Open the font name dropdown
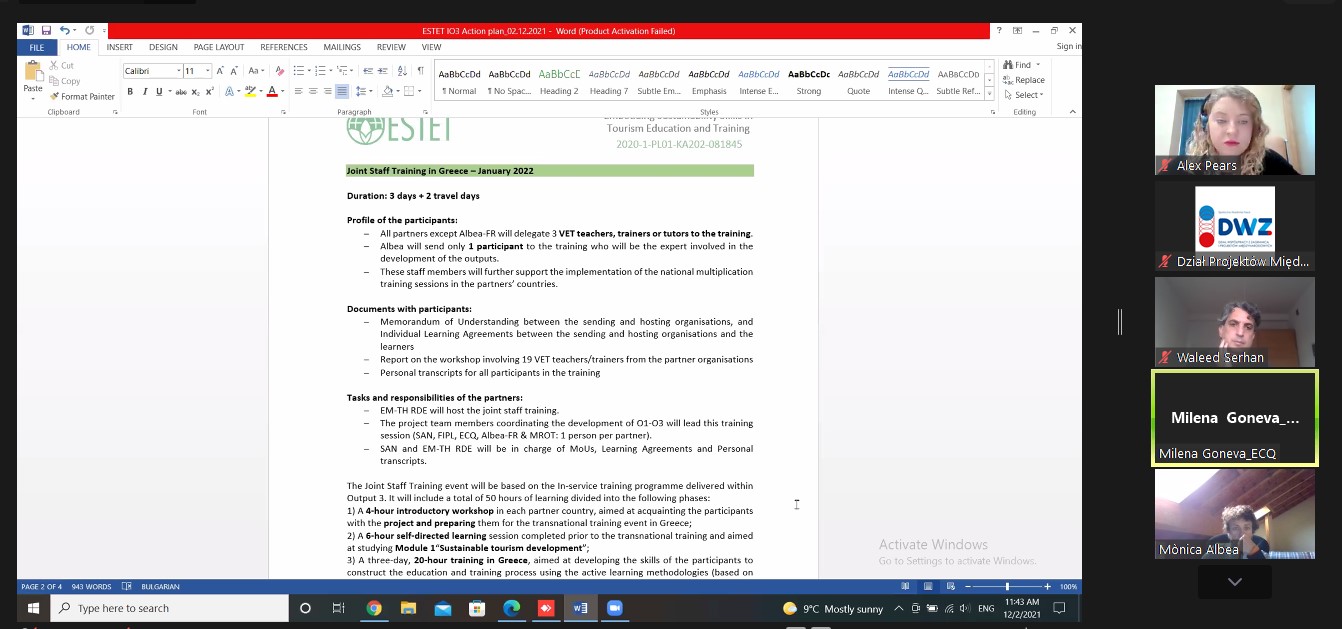 click(179, 71)
